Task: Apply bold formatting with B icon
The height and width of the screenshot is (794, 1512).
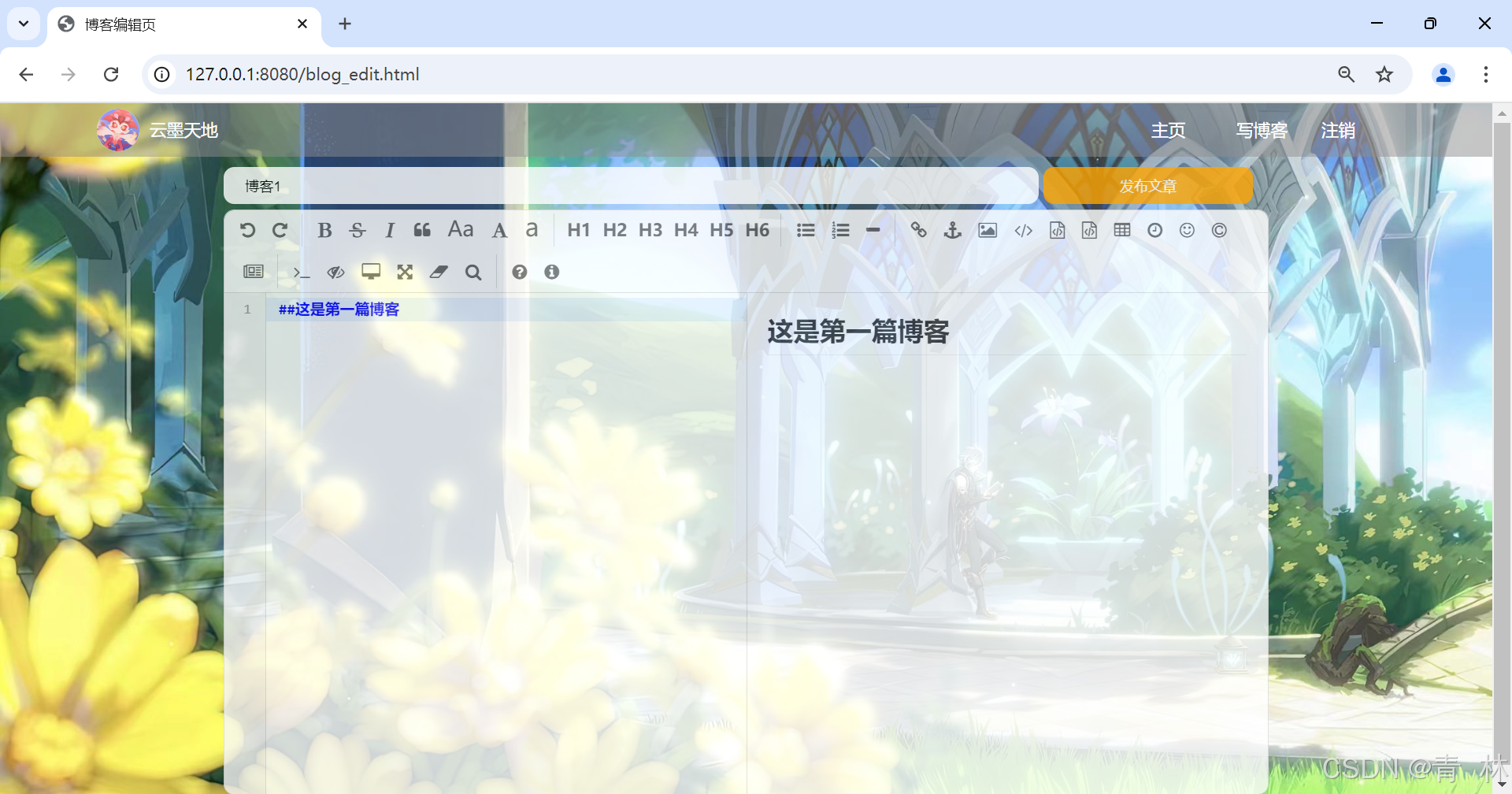Action: pos(324,230)
